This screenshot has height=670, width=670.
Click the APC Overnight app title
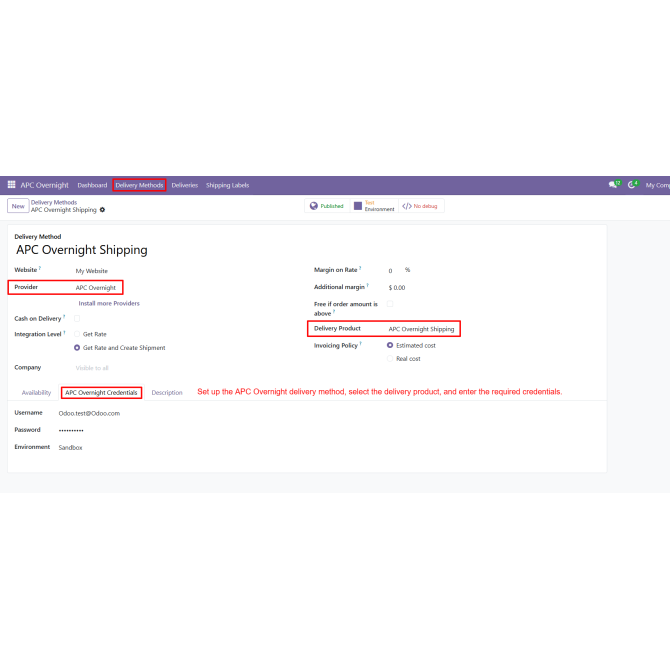click(x=44, y=185)
